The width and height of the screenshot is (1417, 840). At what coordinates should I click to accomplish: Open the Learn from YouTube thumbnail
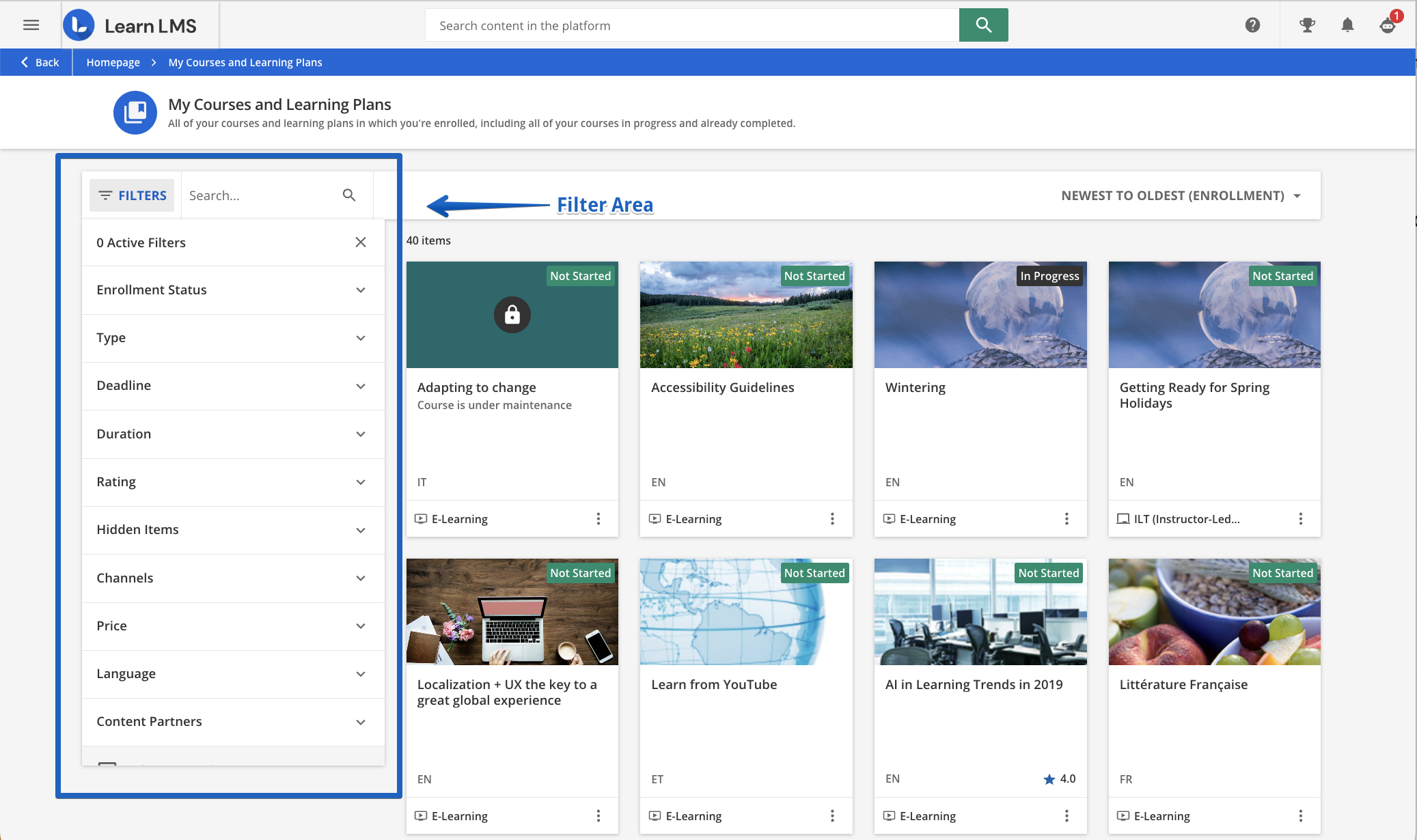point(745,612)
